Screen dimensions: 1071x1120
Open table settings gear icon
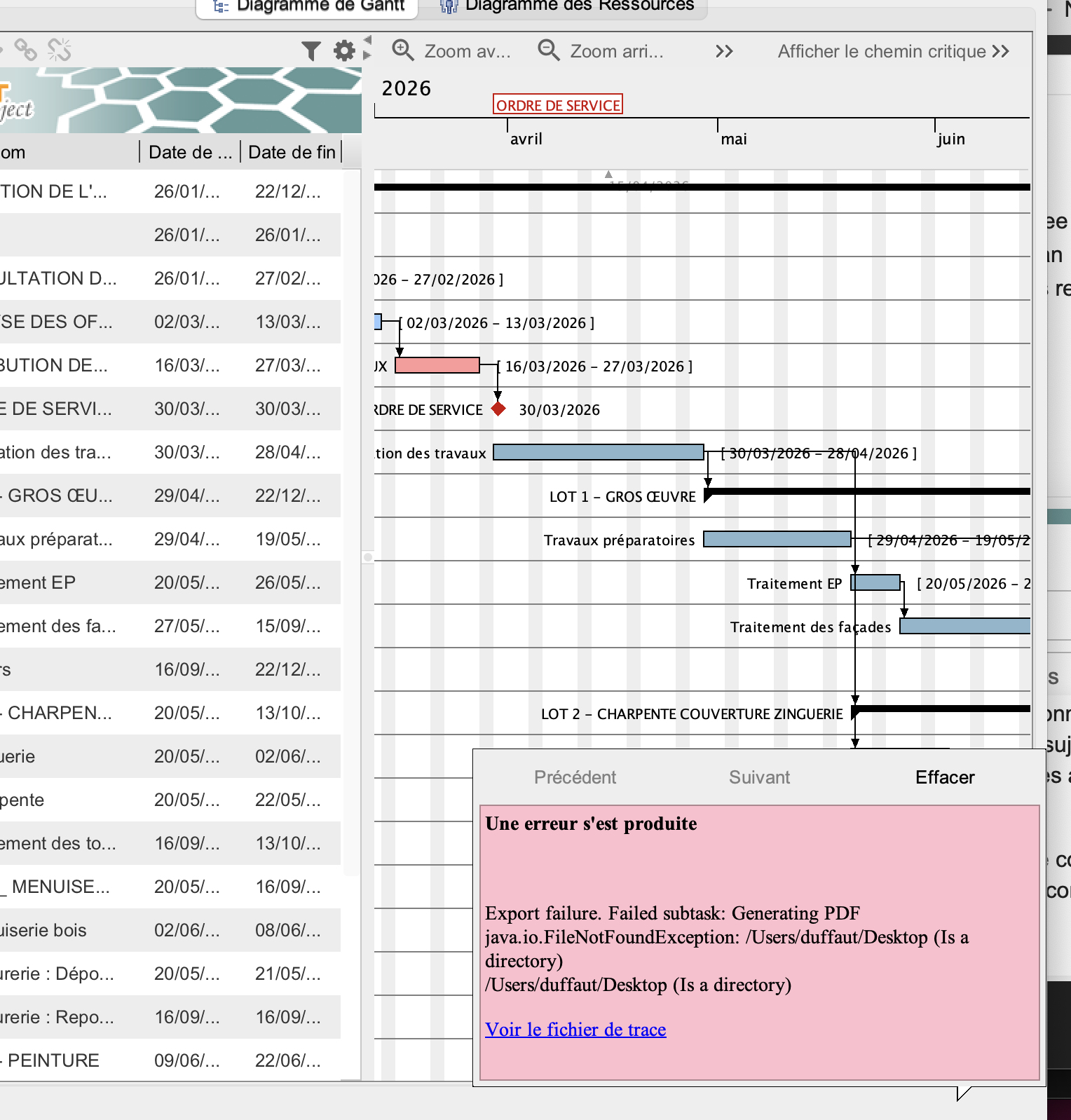click(x=344, y=50)
